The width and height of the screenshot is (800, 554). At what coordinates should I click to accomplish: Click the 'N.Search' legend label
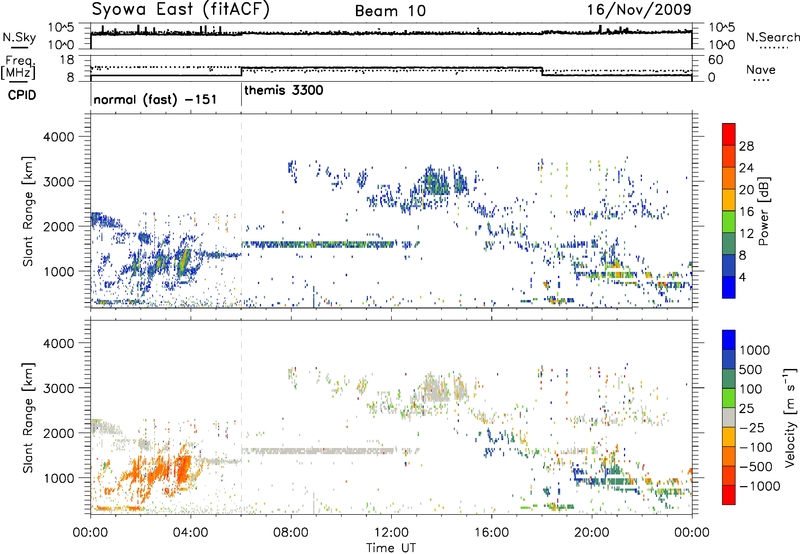click(772, 37)
